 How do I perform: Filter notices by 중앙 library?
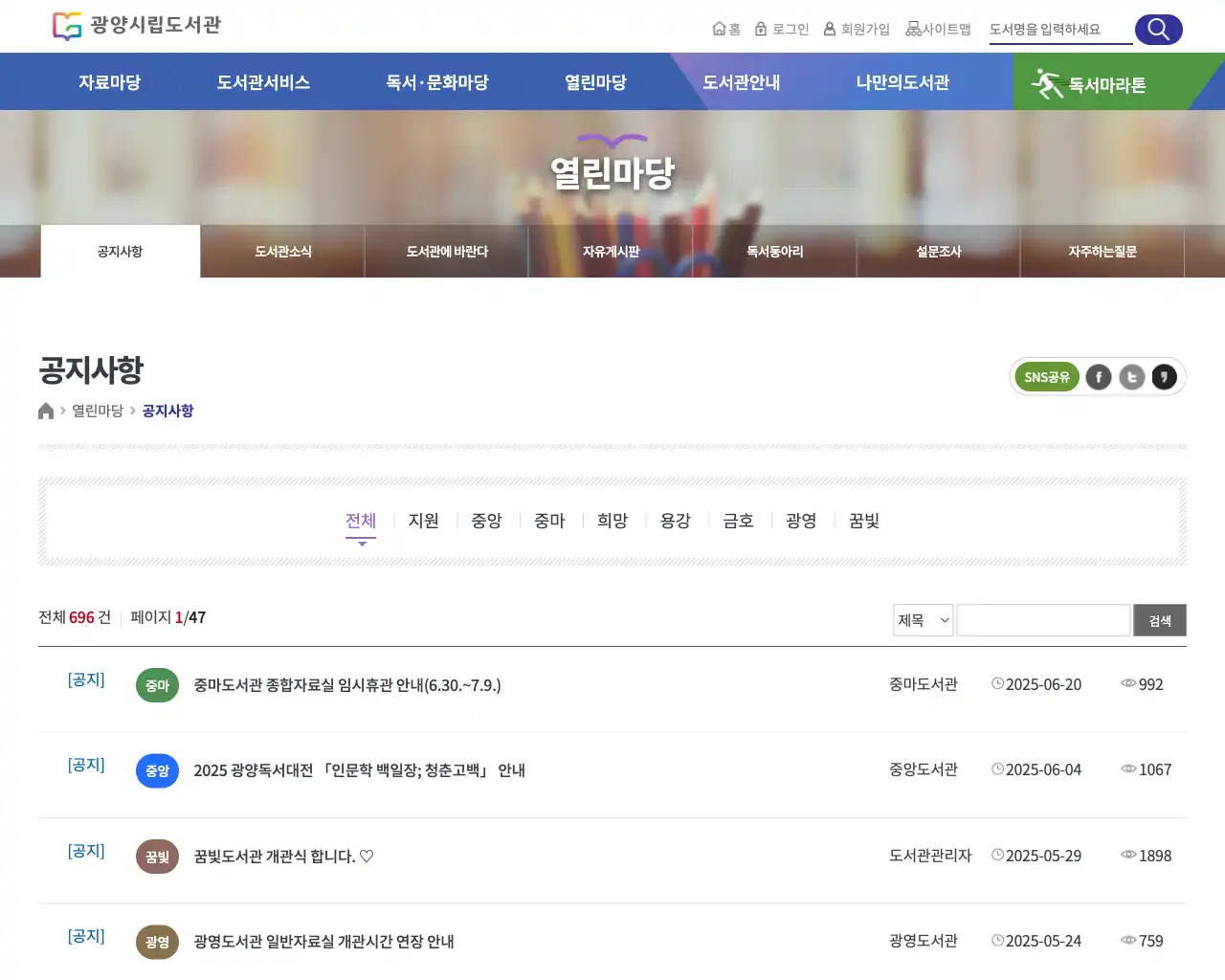(487, 521)
